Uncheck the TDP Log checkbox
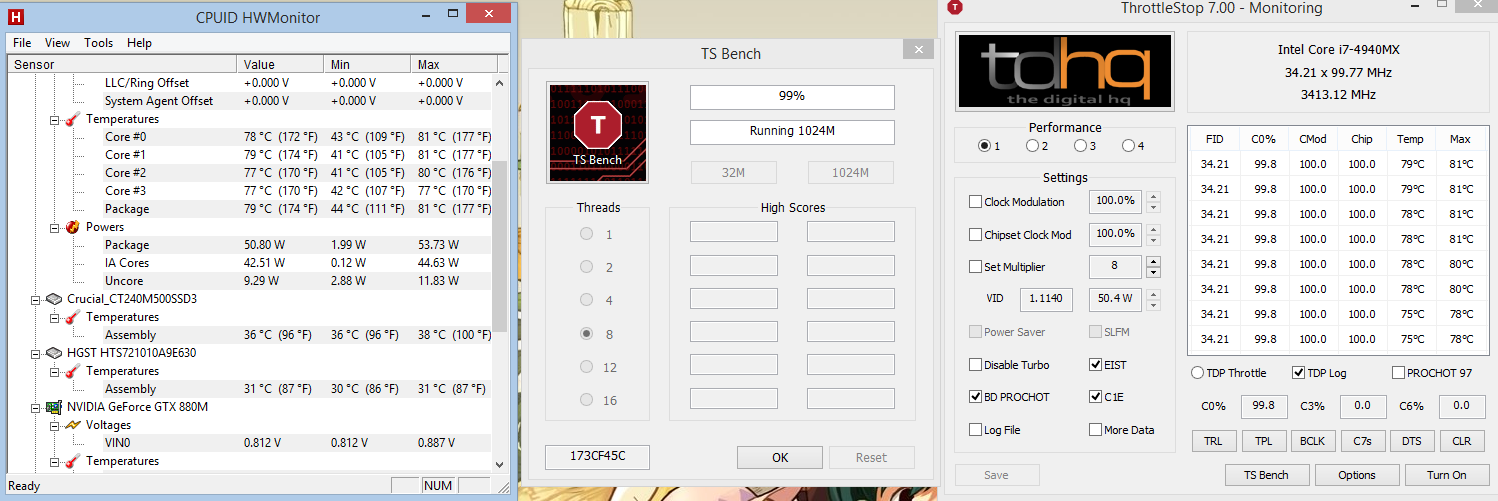The image size is (1498, 501). tap(1299, 373)
